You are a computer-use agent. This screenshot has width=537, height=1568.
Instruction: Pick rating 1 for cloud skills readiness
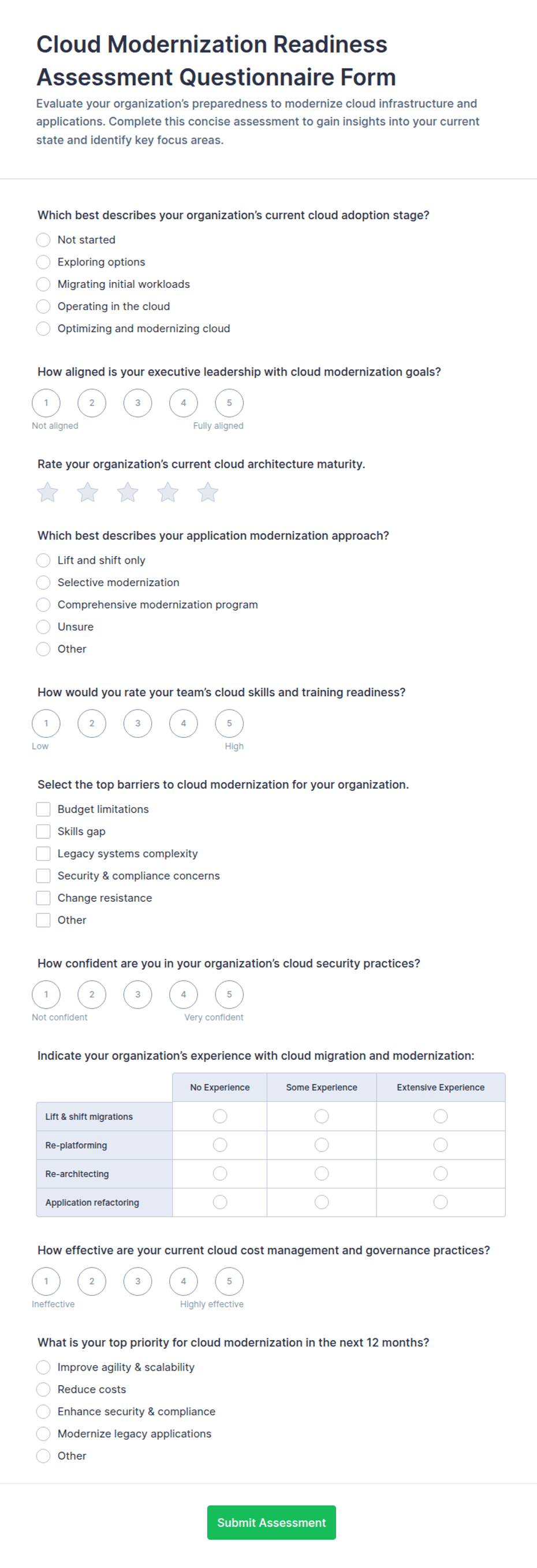tap(46, 723)
